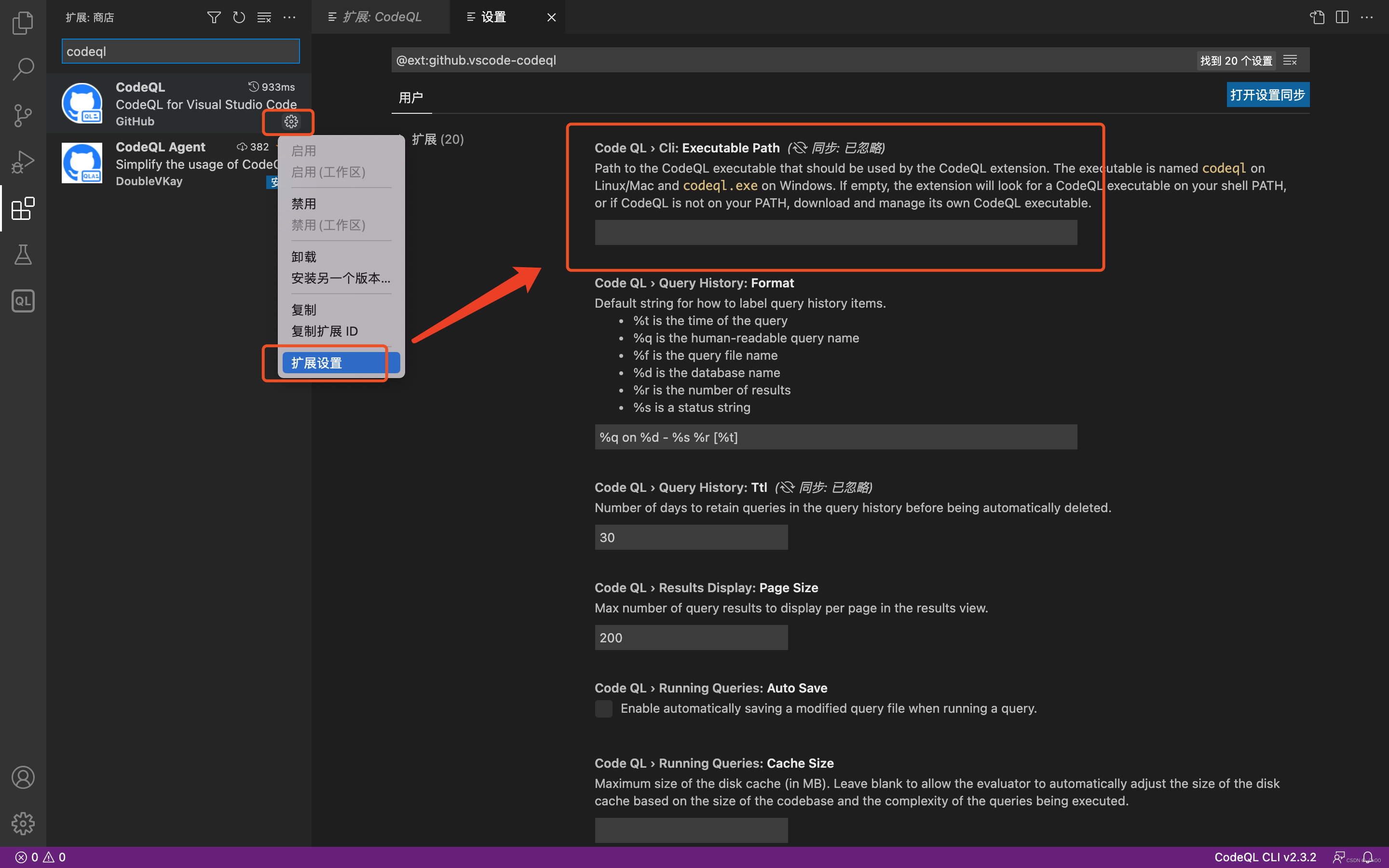1389x868 pixels.
Task: Click the Running Queries: Auto Save title
Action: [710, 688]
